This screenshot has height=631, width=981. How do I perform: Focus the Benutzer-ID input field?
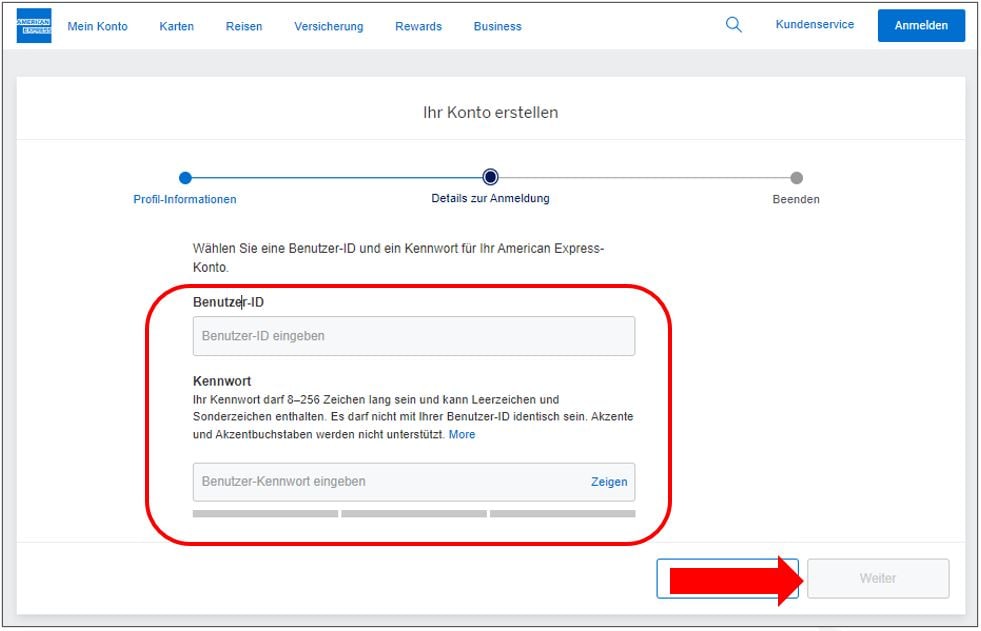(x=413, y=336)
